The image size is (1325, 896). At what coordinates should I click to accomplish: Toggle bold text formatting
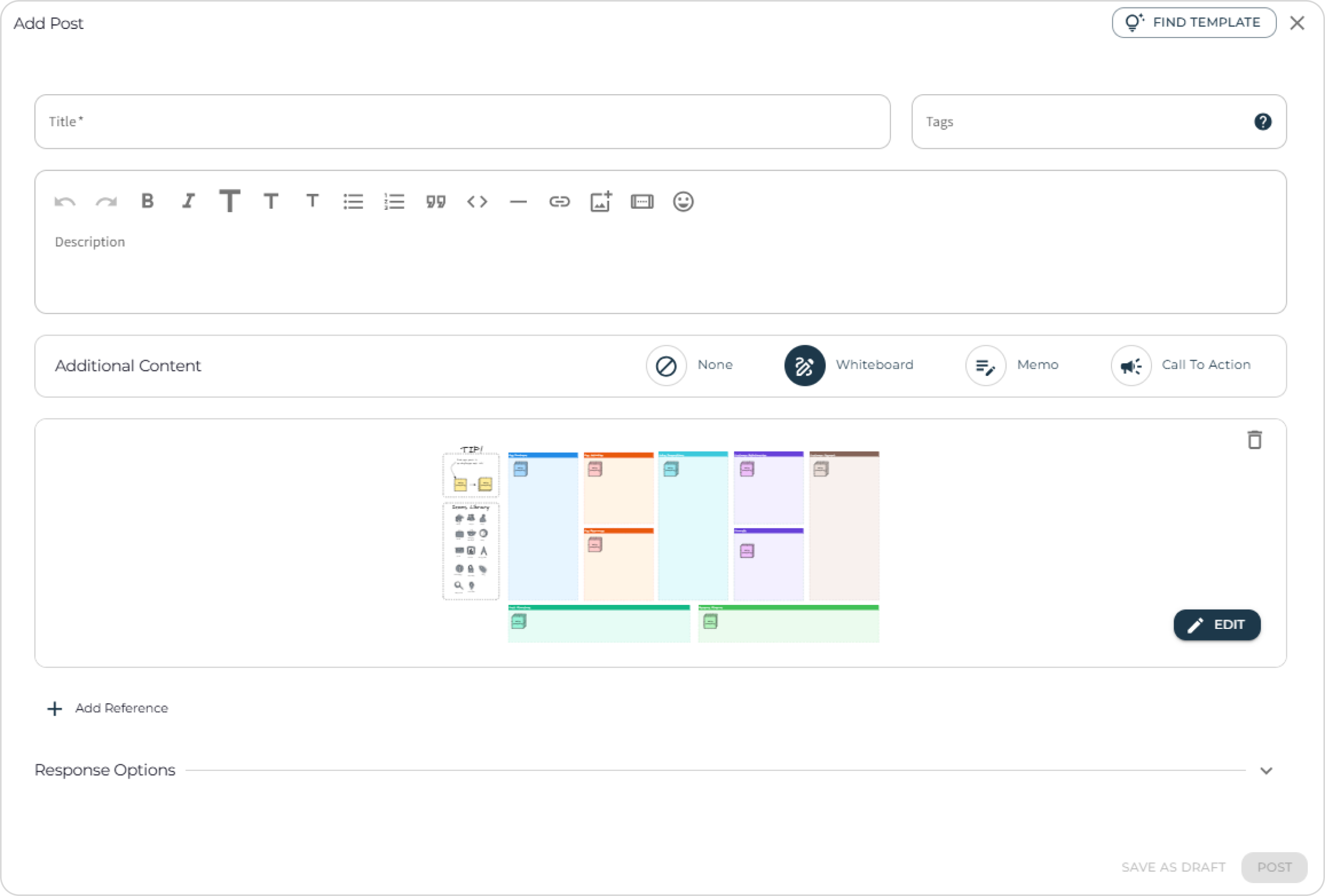pyautogui.click(x=147, y=201)
